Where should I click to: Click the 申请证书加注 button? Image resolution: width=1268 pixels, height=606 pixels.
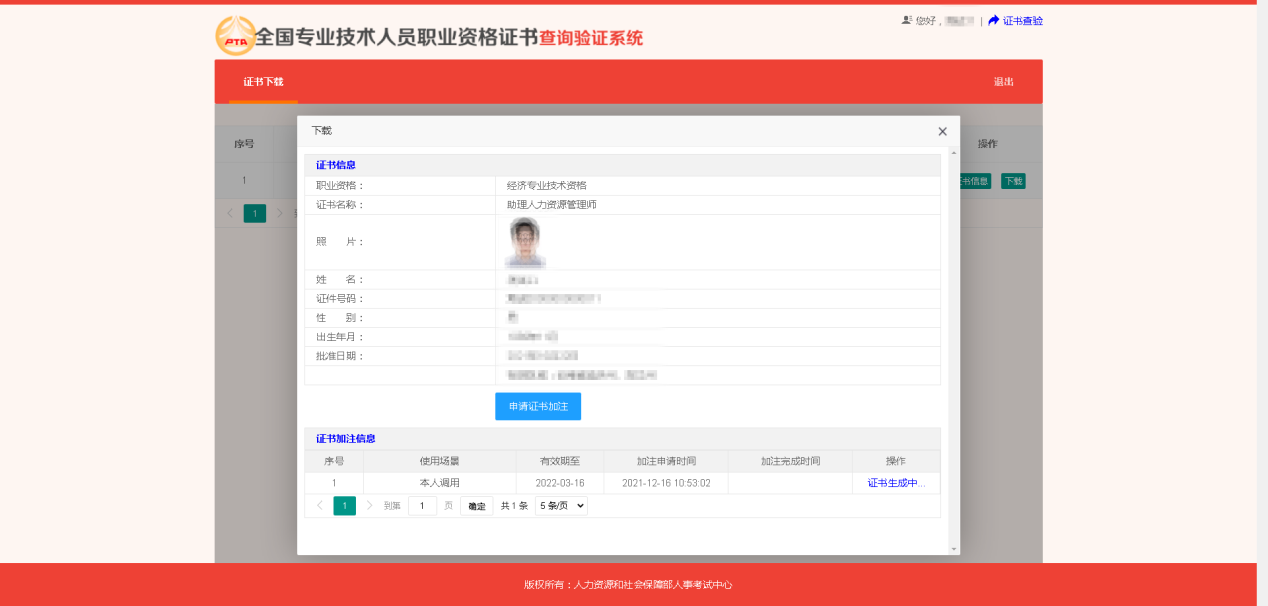(x=538, y=406)
